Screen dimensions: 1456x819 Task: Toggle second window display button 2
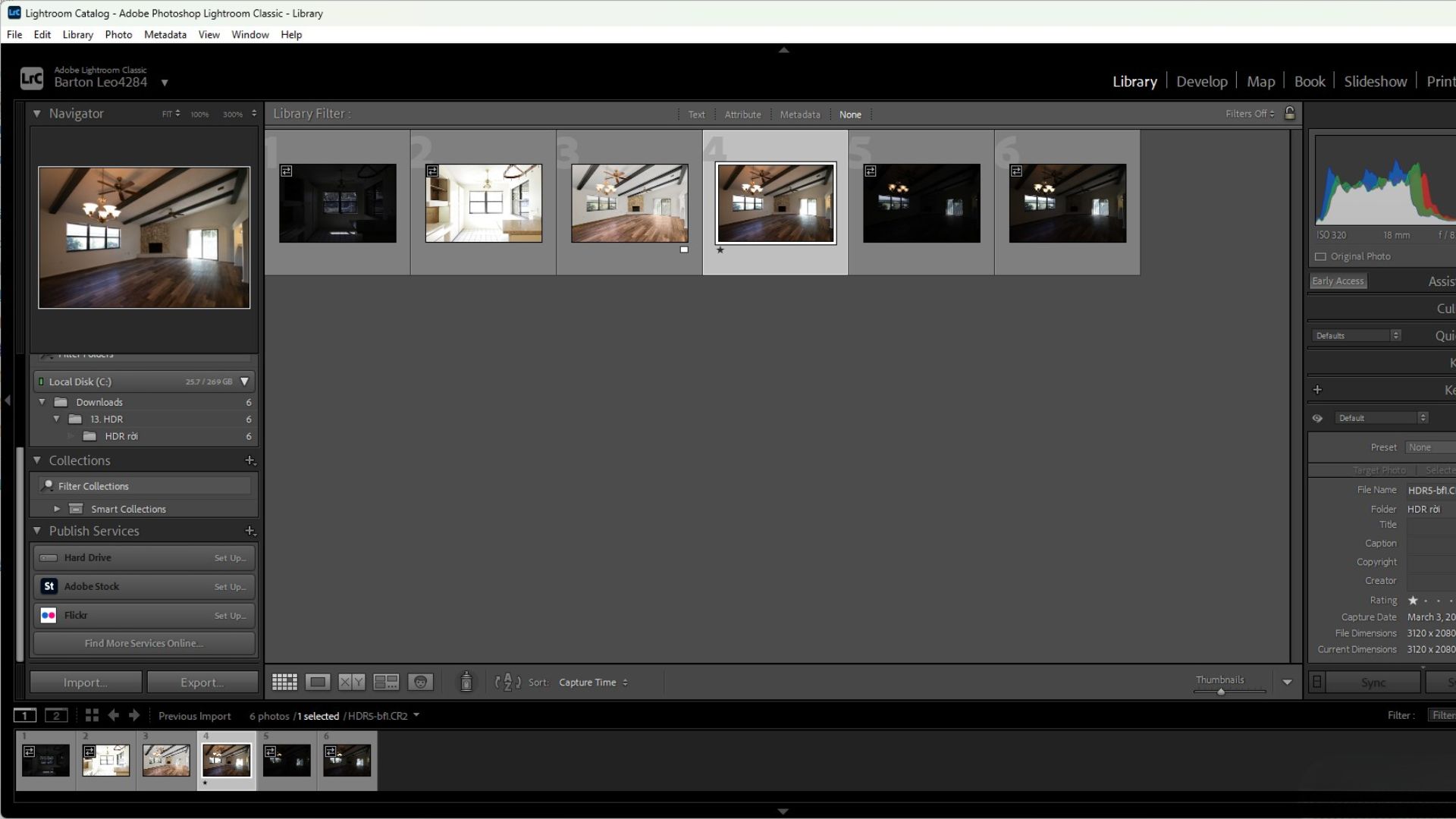(56, 715)
